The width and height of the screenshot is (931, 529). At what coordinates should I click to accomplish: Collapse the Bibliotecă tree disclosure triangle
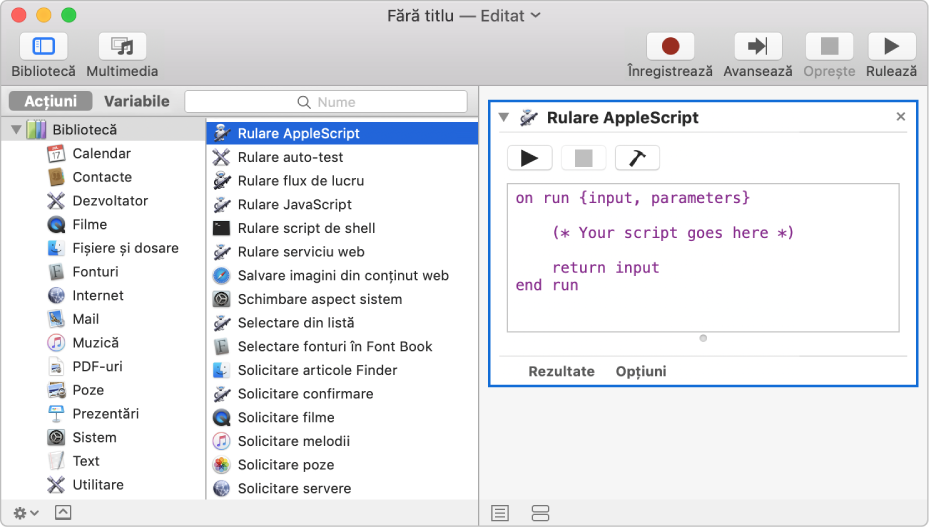pos(16,130)
